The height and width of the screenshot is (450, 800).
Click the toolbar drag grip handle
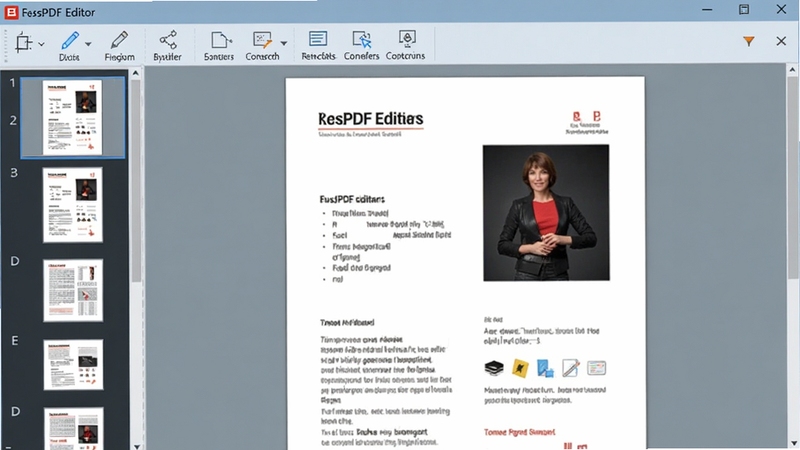pos(6,45)
